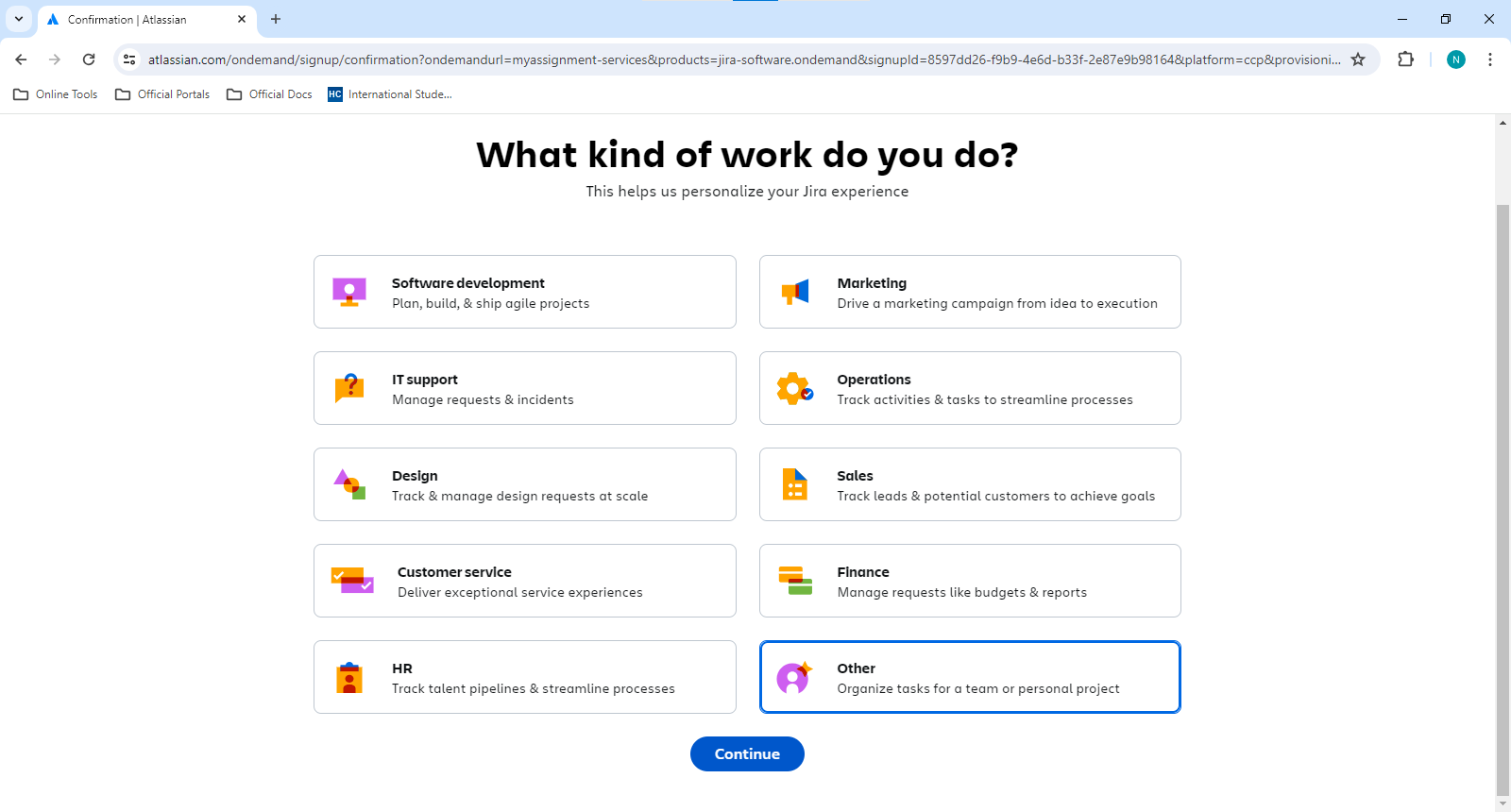Viewport: 1511px width, 812px height.
Task: Click the Software development monitor icon
Action: 349,292
